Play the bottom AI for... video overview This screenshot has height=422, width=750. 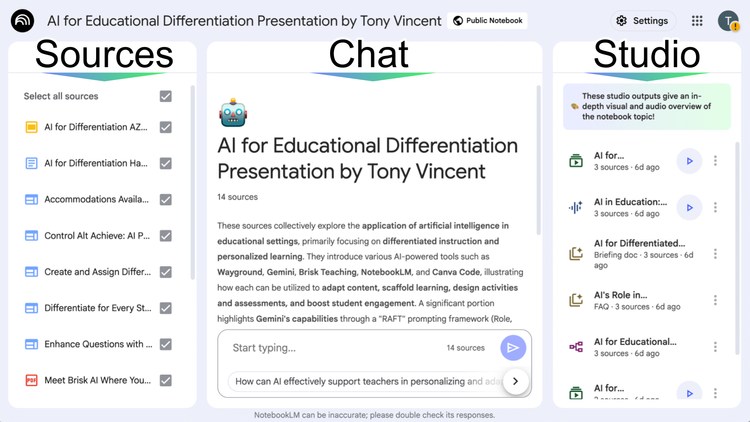pos(689,392)
